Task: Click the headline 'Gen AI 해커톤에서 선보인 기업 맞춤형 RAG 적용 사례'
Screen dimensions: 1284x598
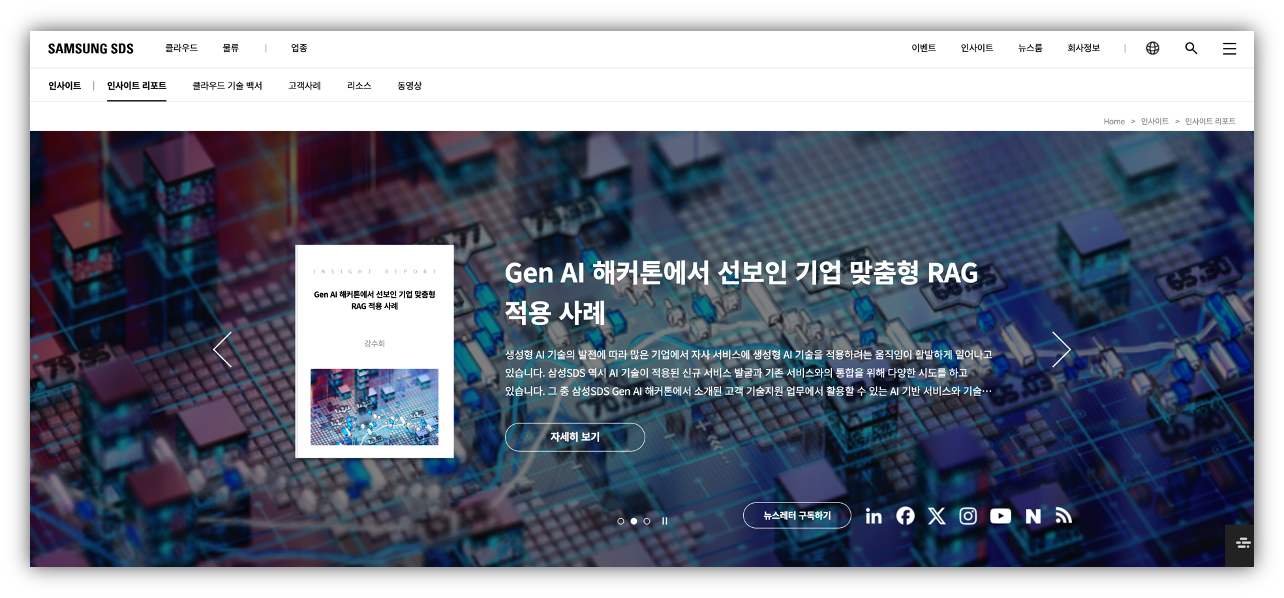Action: coord(741,292)
